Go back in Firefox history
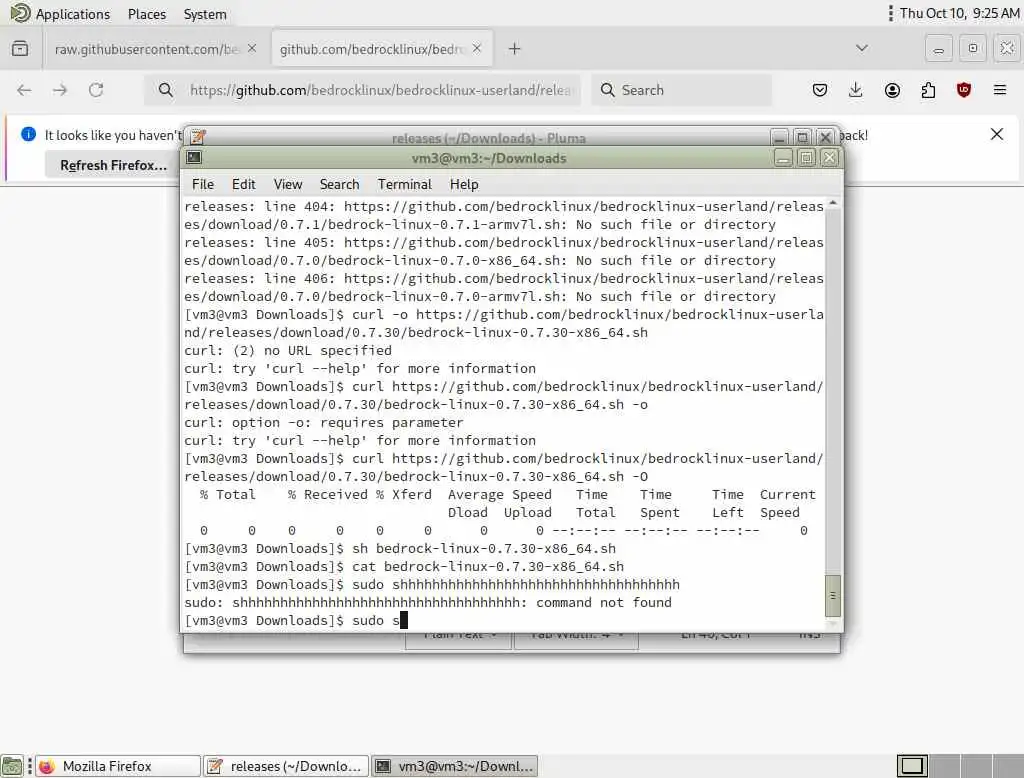The width and height of the screenshot is (1024, 778). [24, 90]
